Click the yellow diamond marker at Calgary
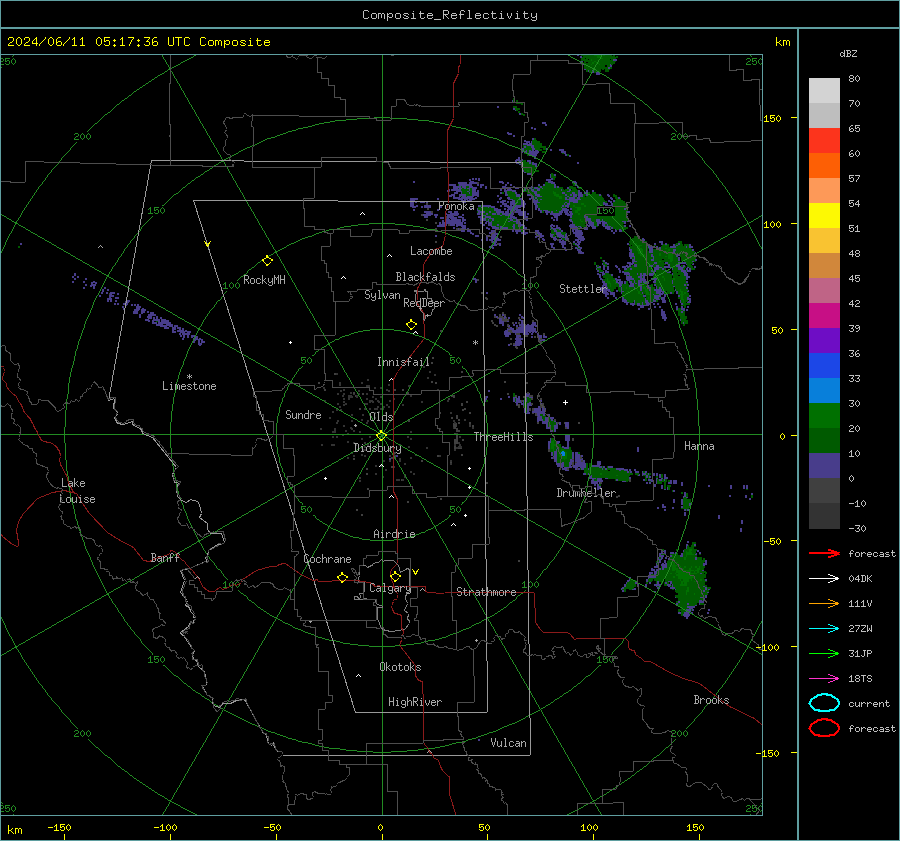The image size is (900, 841). tap(395, 576)
